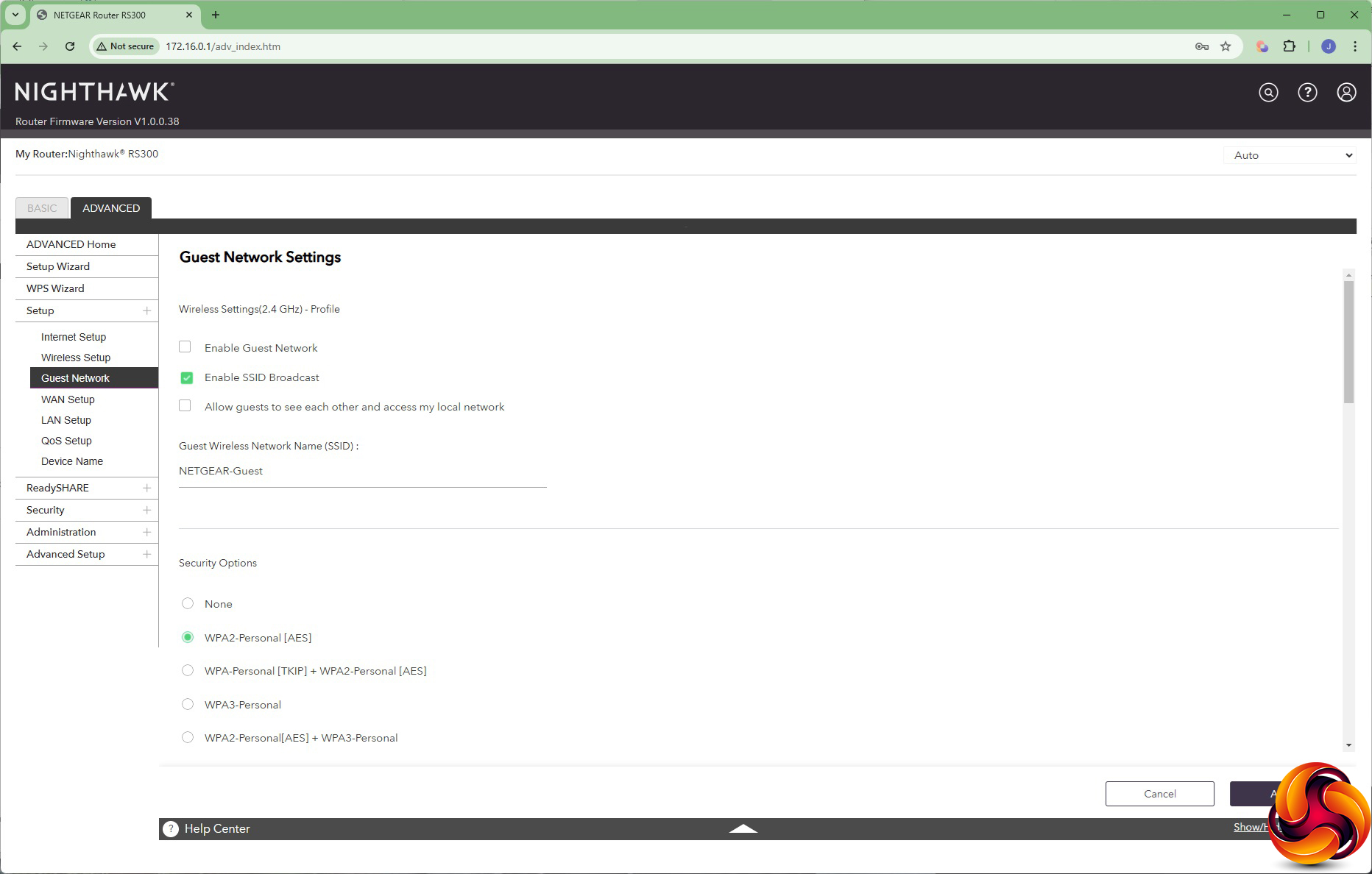Open the help question mark icon in header
This screenshot has height=874, width=1372.
click(x=1307, y=92)
